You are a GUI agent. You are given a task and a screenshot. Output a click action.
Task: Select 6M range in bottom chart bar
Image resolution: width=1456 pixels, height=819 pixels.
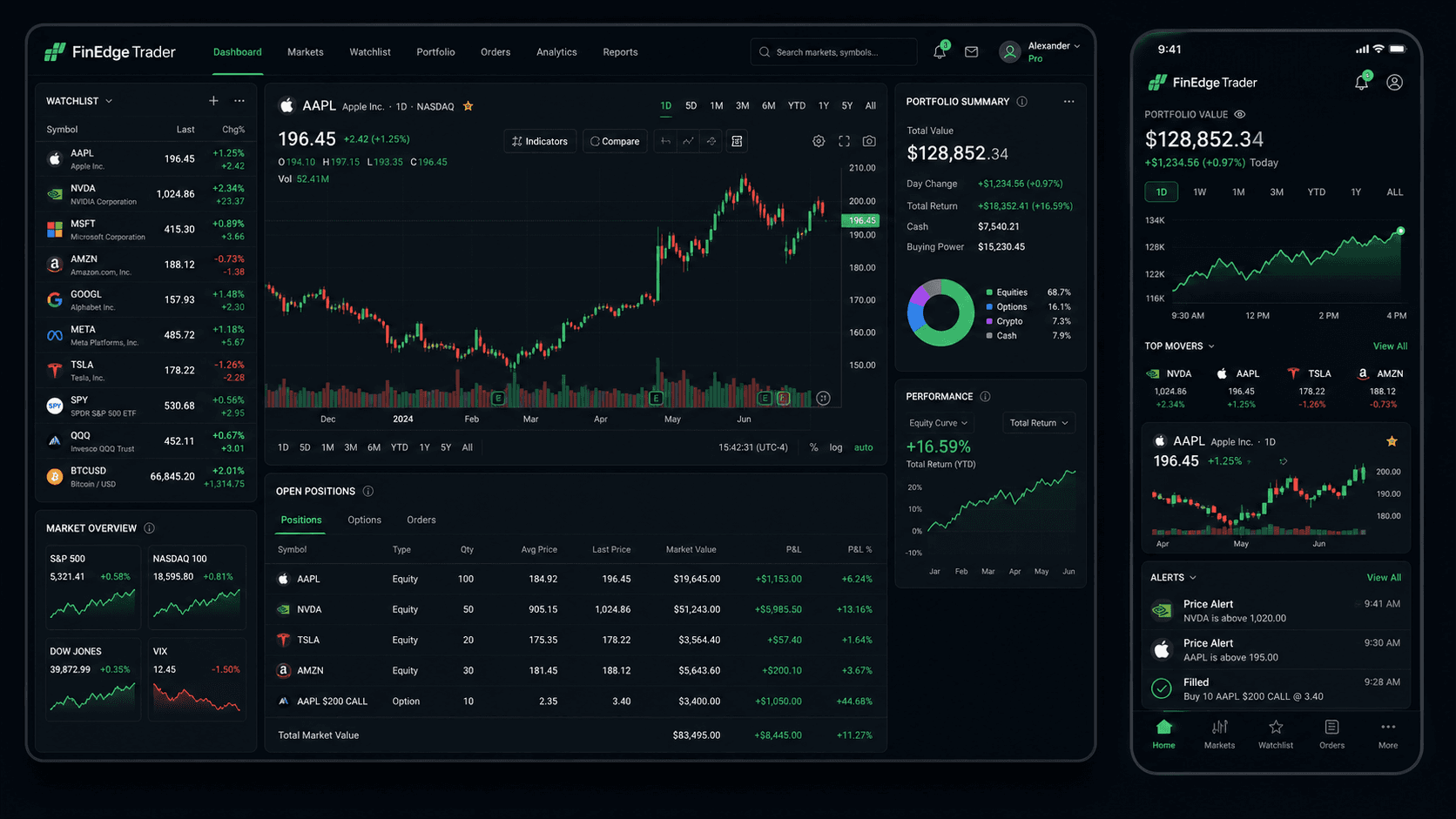click(374, 447)
